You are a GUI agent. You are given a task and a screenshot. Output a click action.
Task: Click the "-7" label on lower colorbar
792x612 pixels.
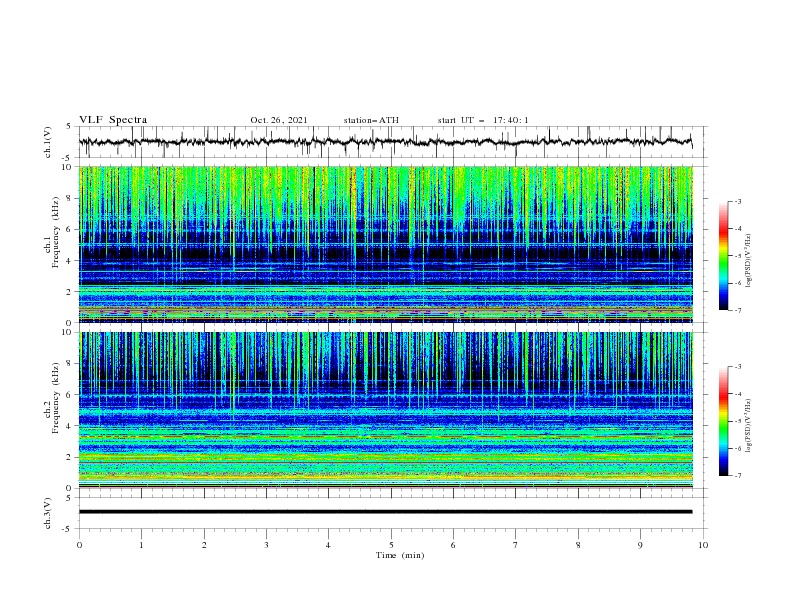point(737,475)
